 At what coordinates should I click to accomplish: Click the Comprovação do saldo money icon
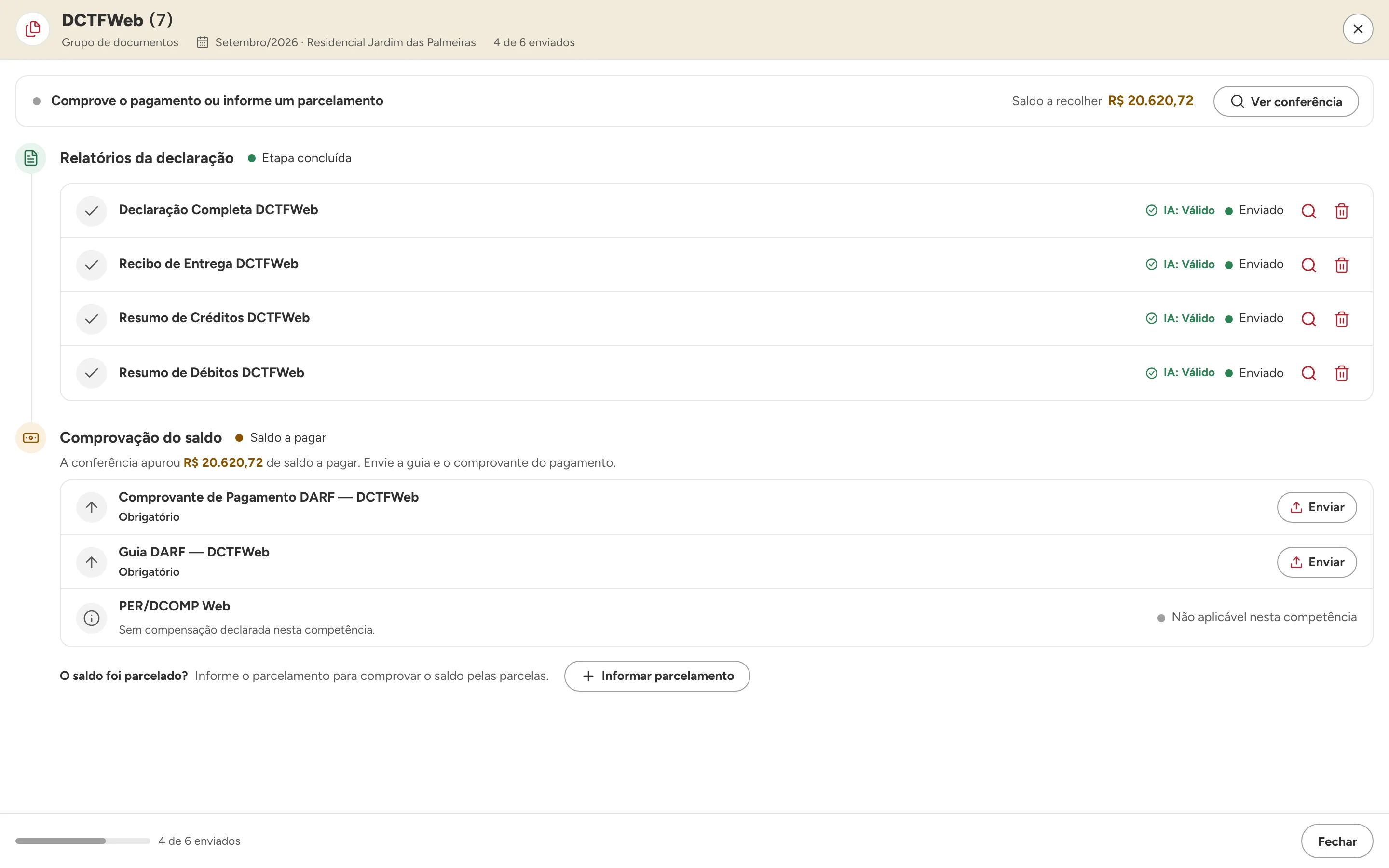[31, 438]
